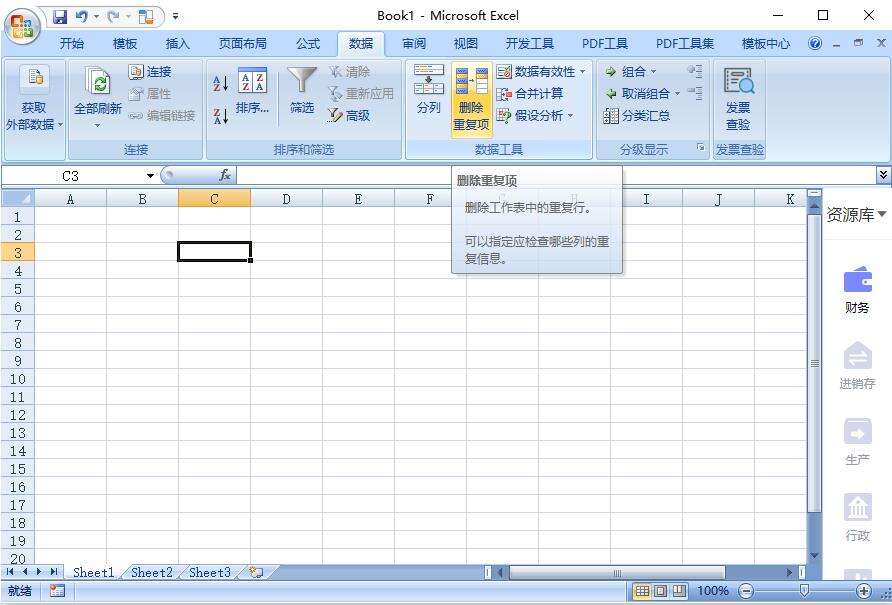Viewport: 892px width, 605px height.
Task: Switch to 开发工具 Developer tab
Action: (530, 44)
